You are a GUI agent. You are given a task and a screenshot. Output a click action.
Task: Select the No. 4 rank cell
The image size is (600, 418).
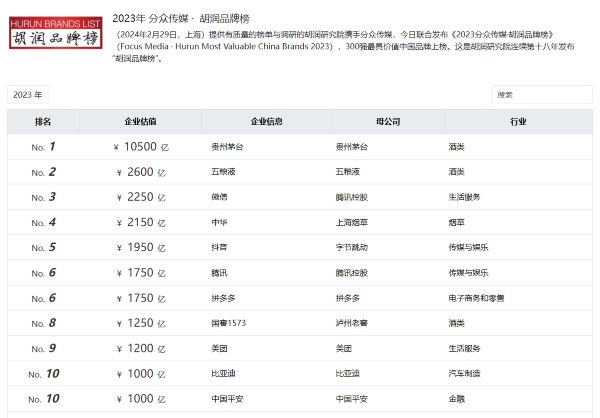(43, 222)
